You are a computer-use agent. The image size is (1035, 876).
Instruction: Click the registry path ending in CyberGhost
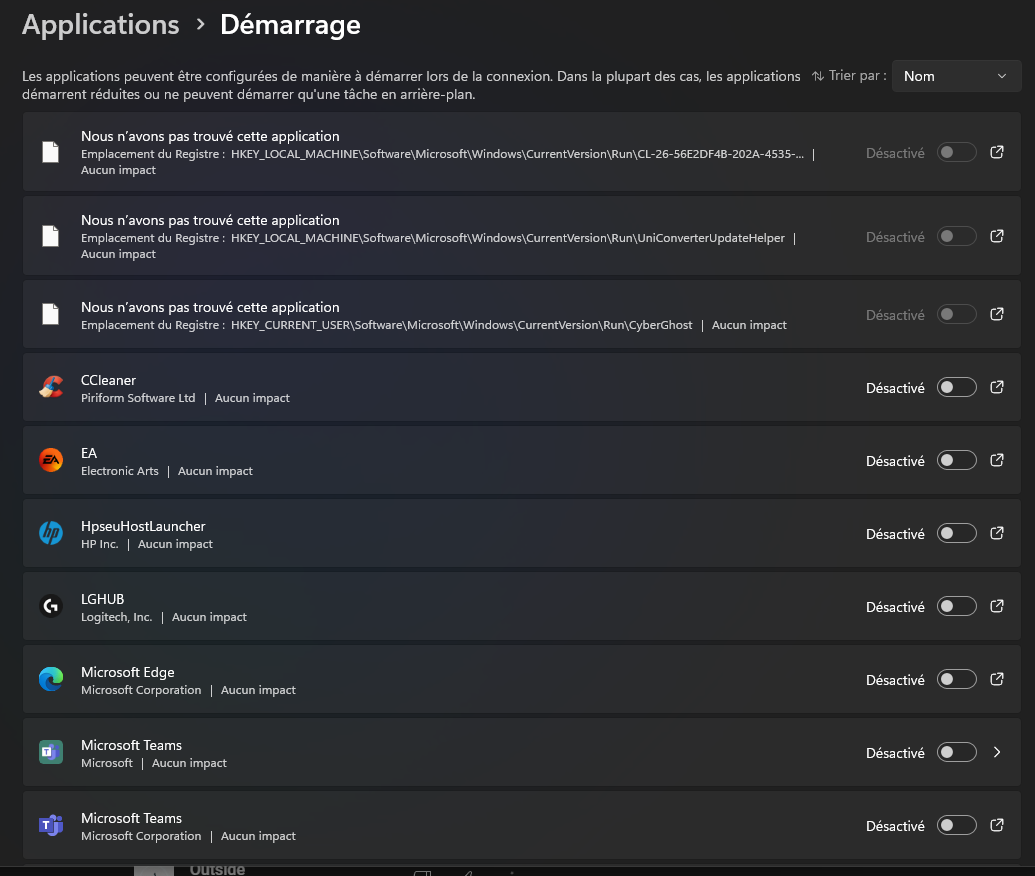[461, 325]
